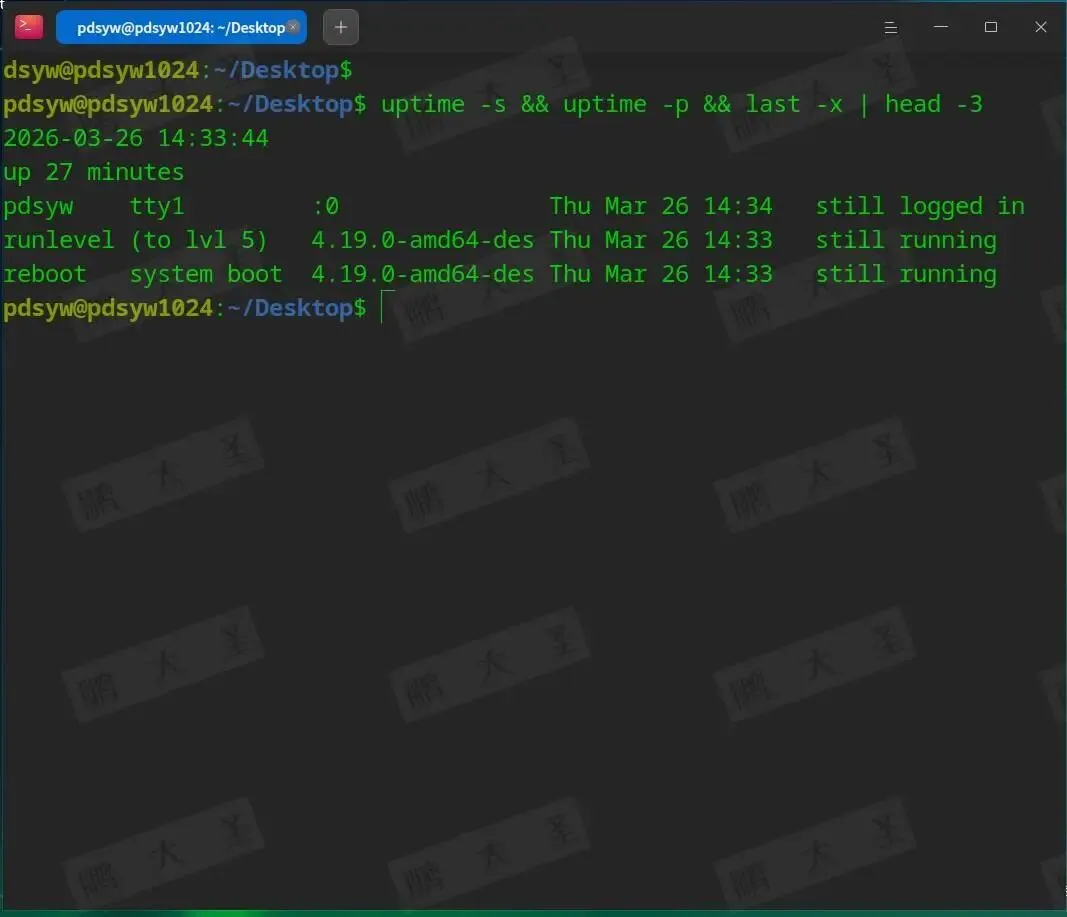Minimize the terminal window
Screen dimensions: 1067x917
[940, 27]
